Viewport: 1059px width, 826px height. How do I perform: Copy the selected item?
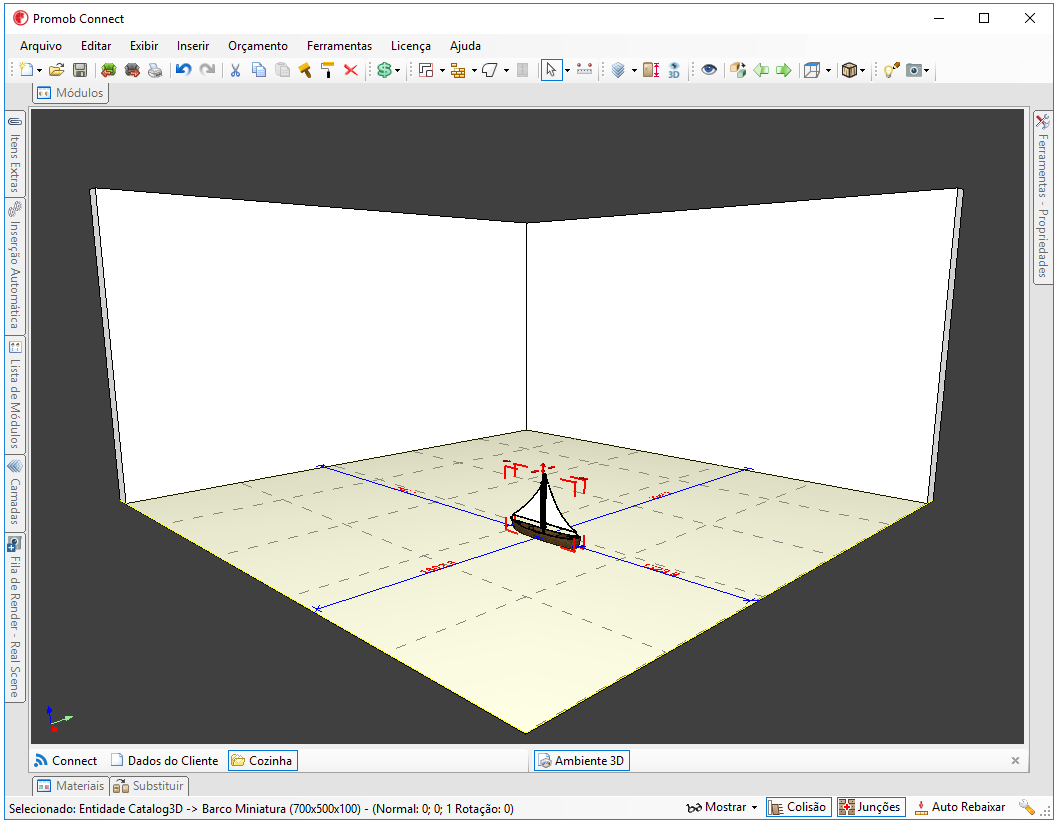click(259, 70)
